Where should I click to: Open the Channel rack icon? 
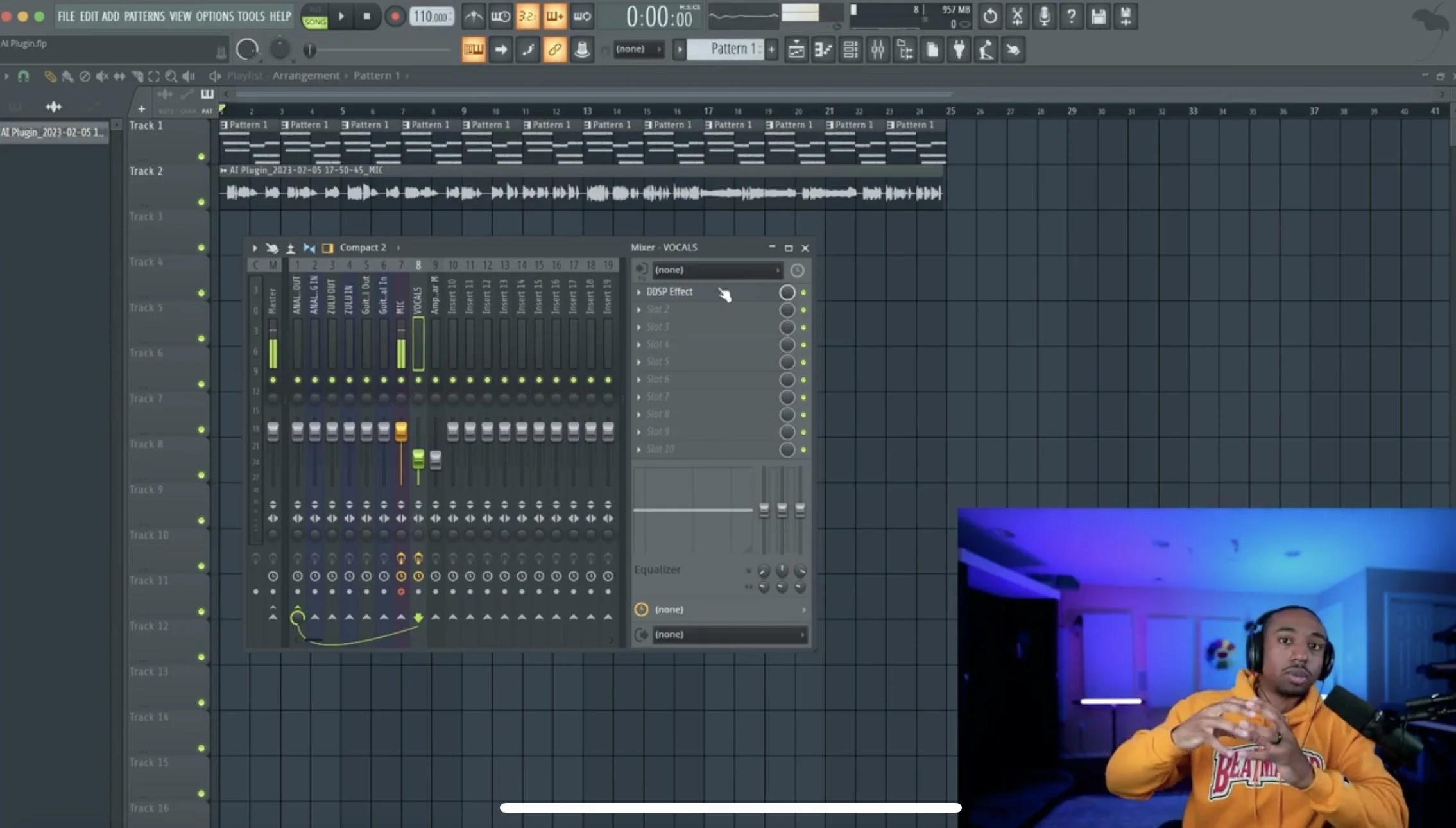[851, 49]
